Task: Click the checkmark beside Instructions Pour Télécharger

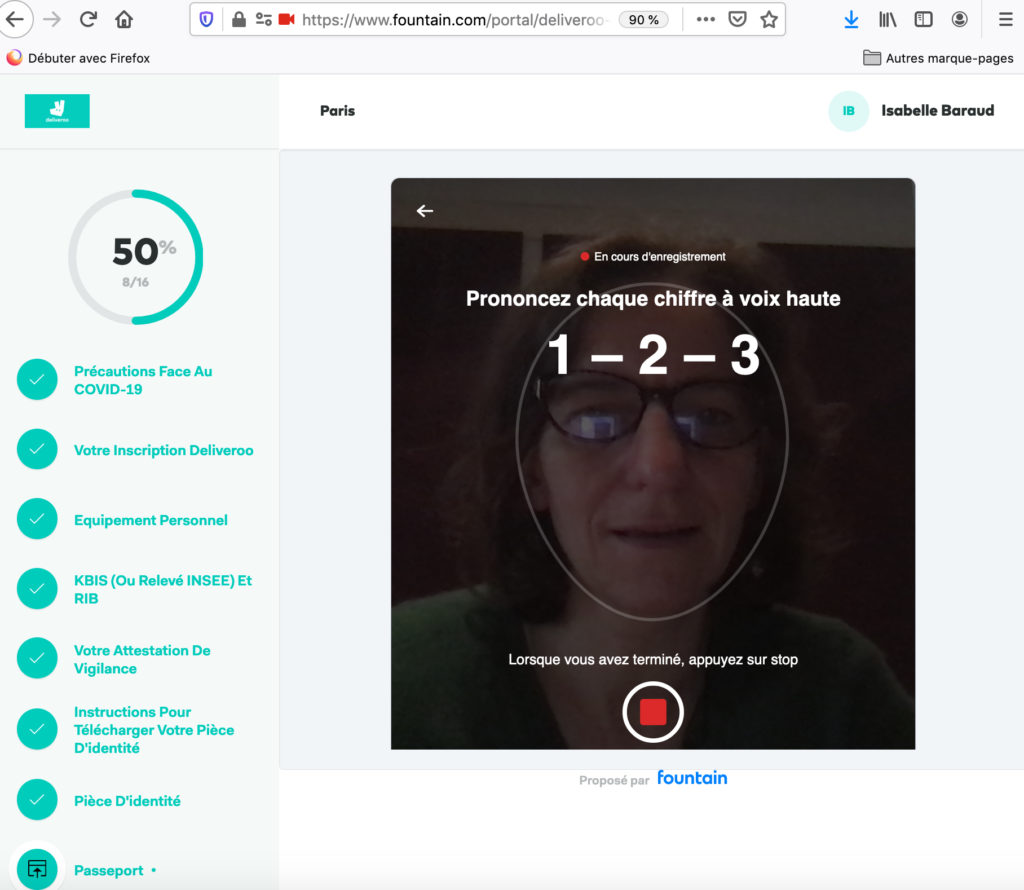Action: click(37, 729)
